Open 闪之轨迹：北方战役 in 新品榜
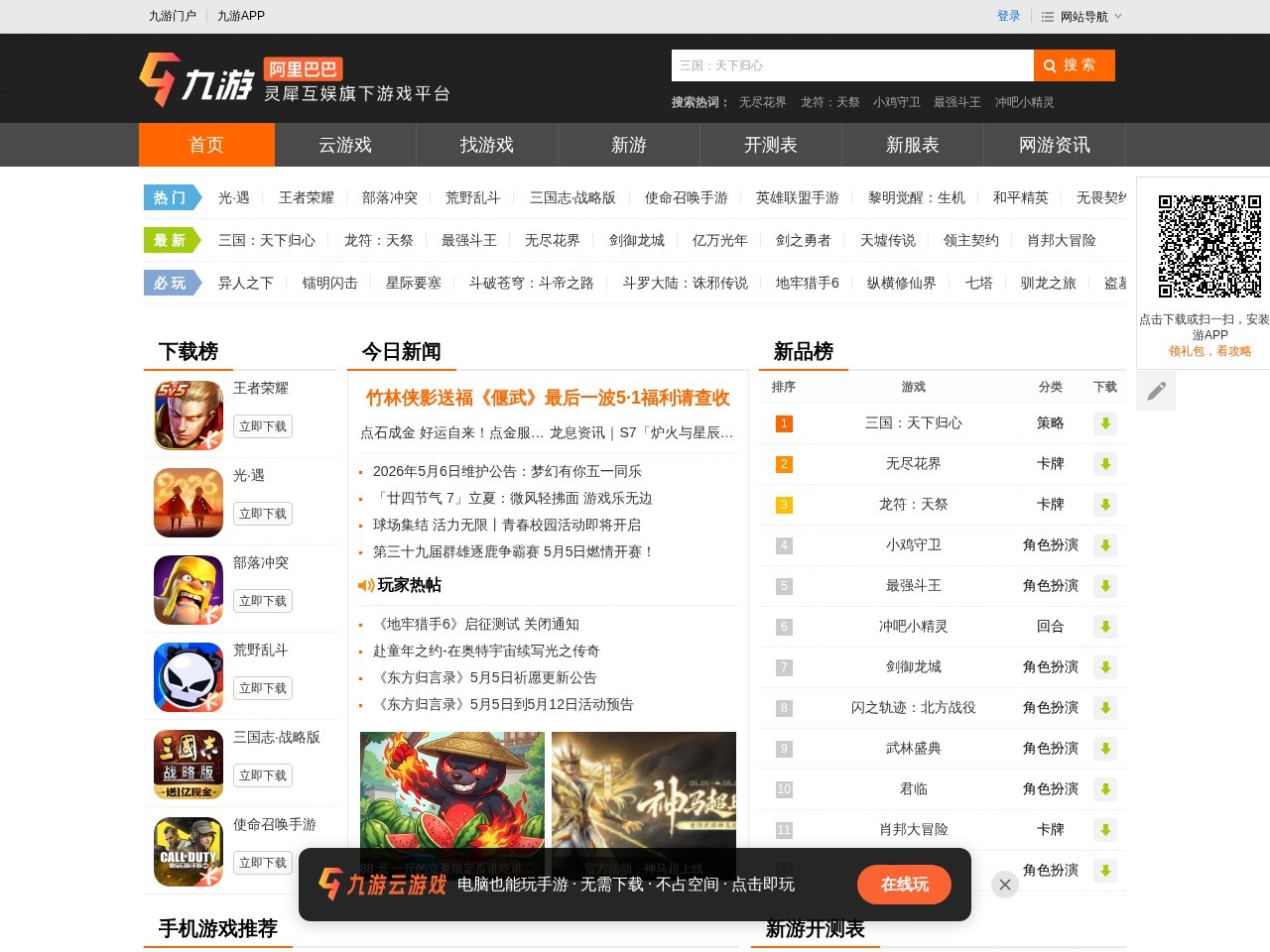The height and width of the screenshot is (952, 1270). [914, 707]
